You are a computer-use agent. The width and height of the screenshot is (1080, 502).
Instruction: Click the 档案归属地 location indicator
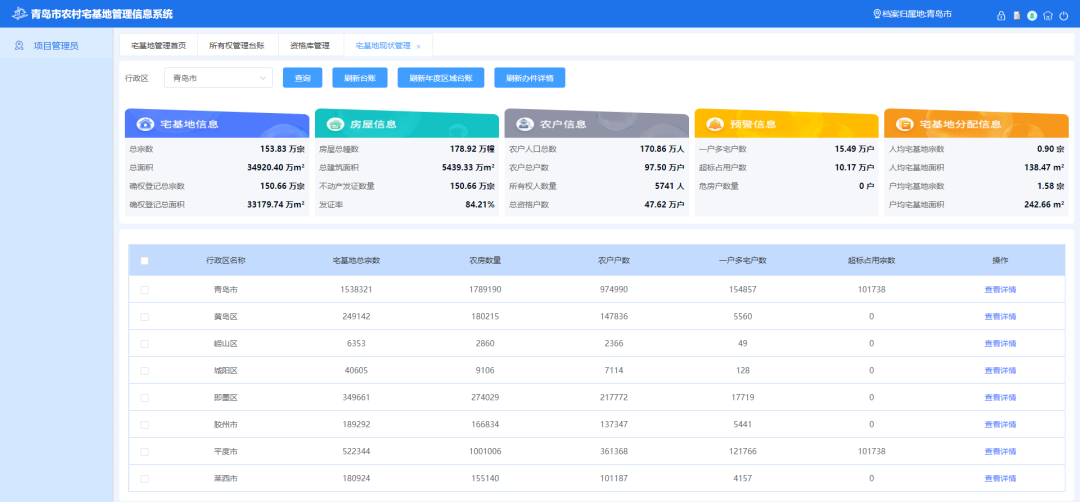click(x=912, y=15)
